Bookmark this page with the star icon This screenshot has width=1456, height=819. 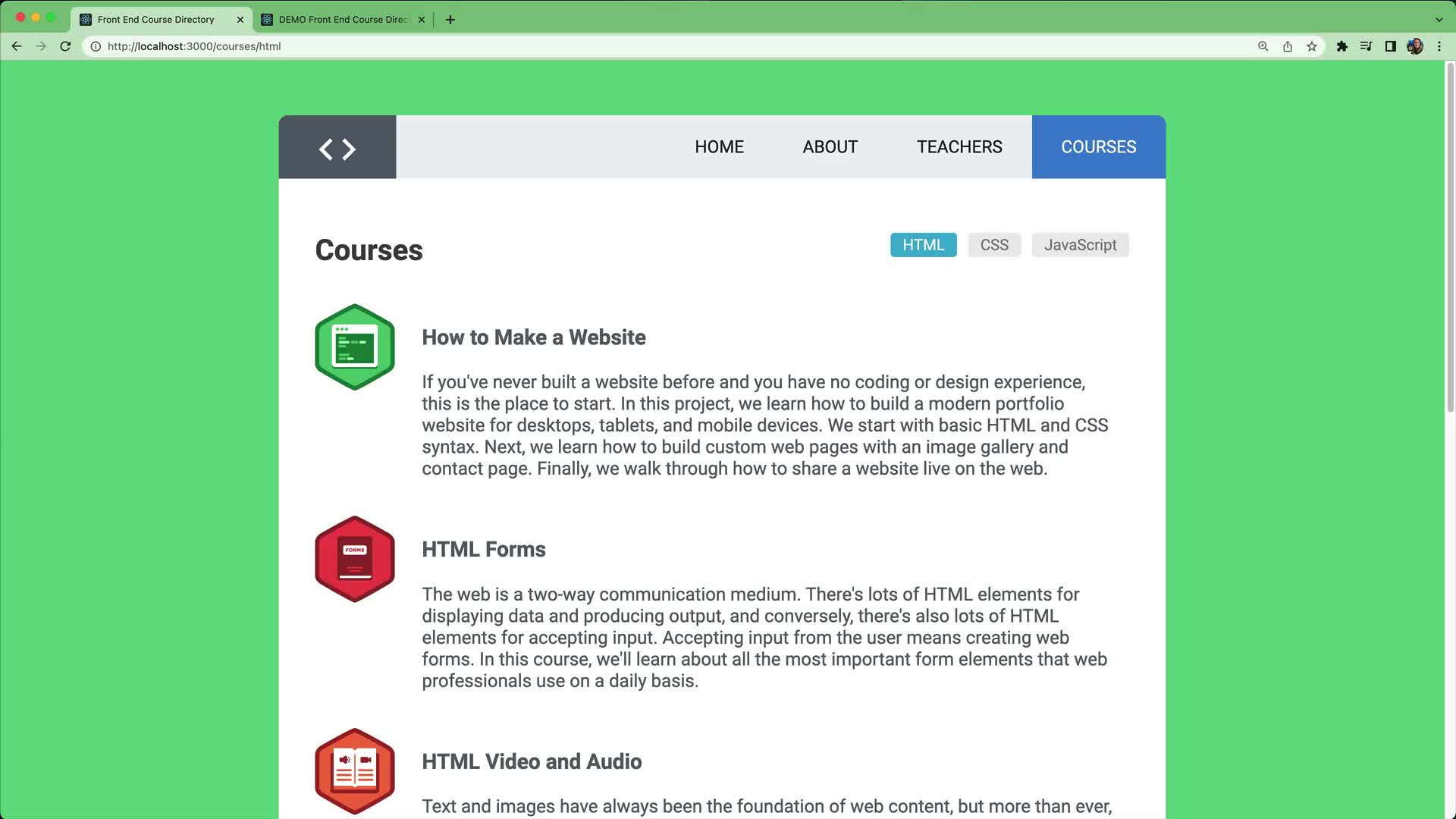click(x=1312, y=46)
